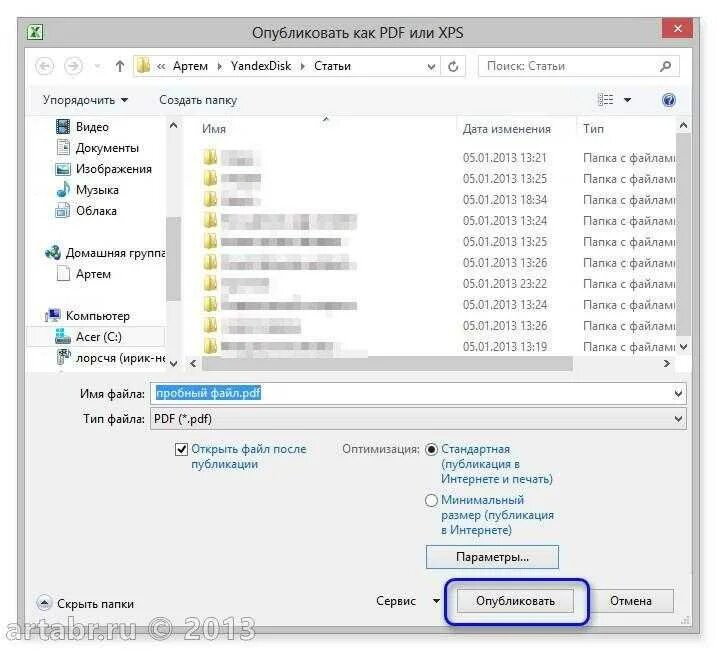Click the Excel icon in title bar
Screen dimensions: 717x651
pyautogui.click(x=35, y=32)
